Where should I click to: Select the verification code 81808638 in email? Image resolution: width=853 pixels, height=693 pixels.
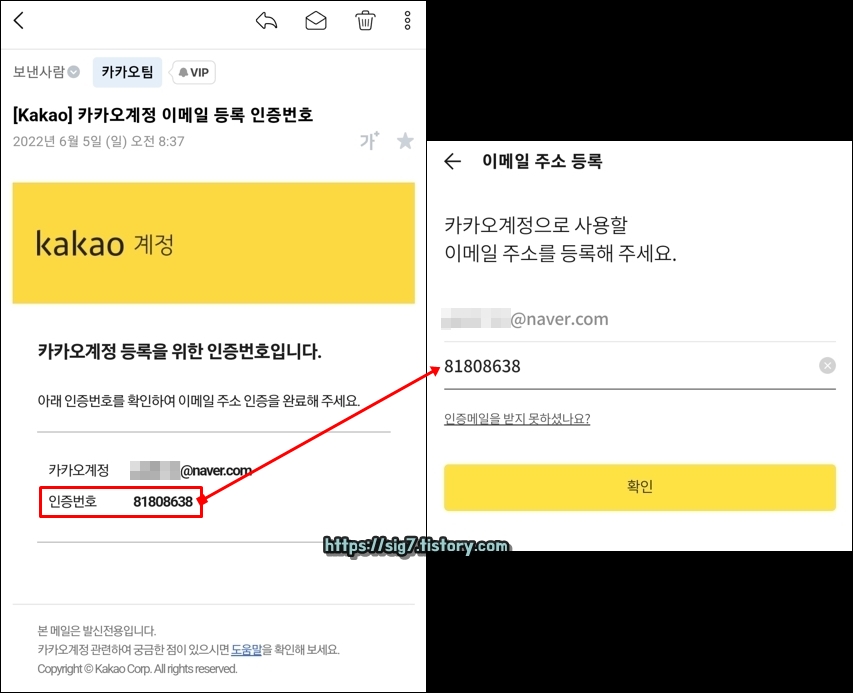click(163, 502)
